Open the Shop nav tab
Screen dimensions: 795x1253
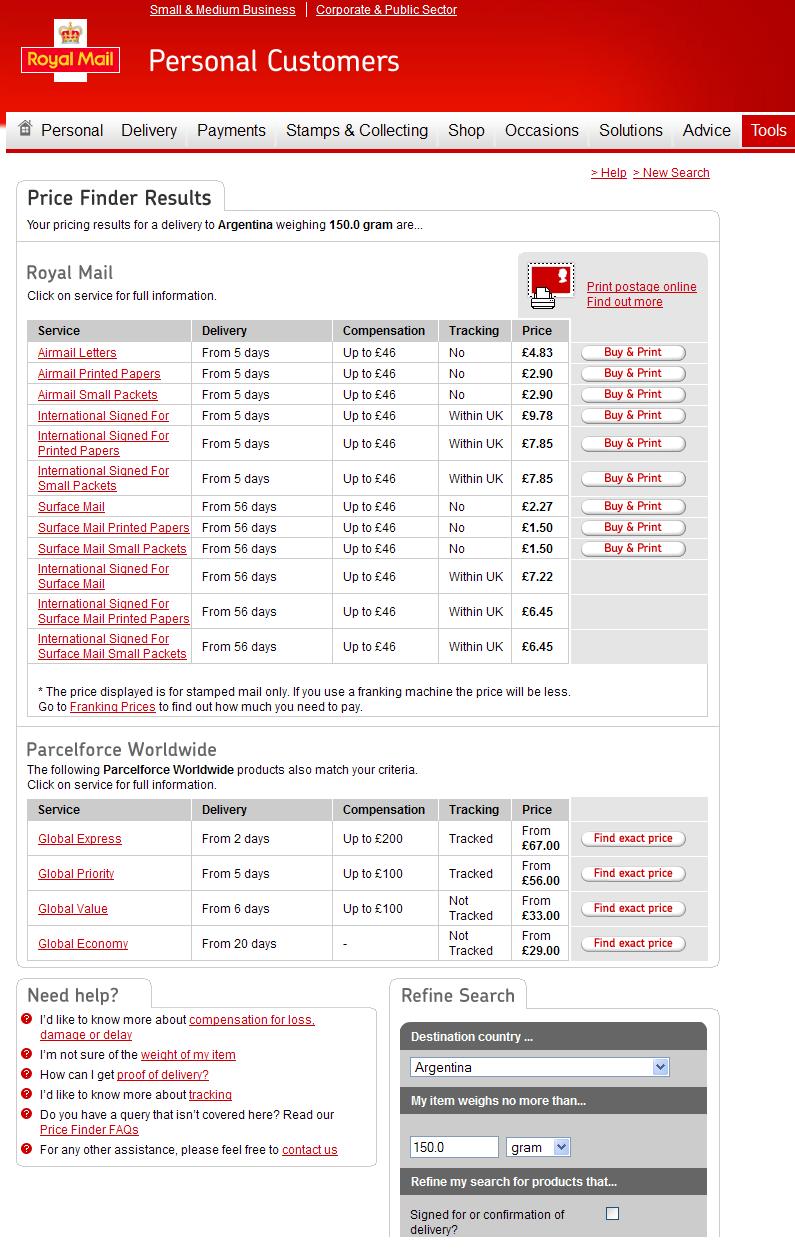coord(466,131)
